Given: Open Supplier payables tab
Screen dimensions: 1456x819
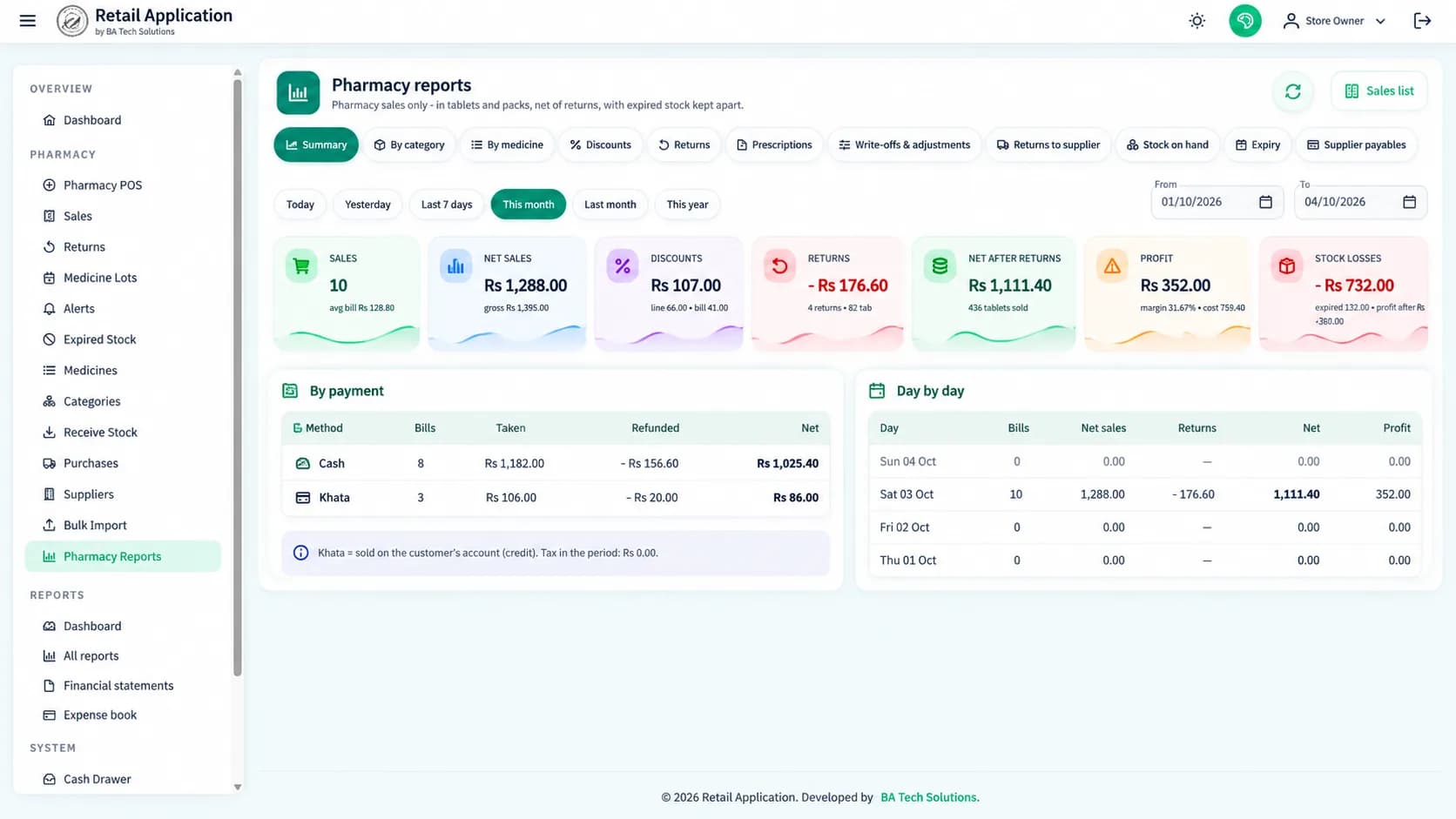Looking at the screenshot, I should click(x=1357, y=144).
